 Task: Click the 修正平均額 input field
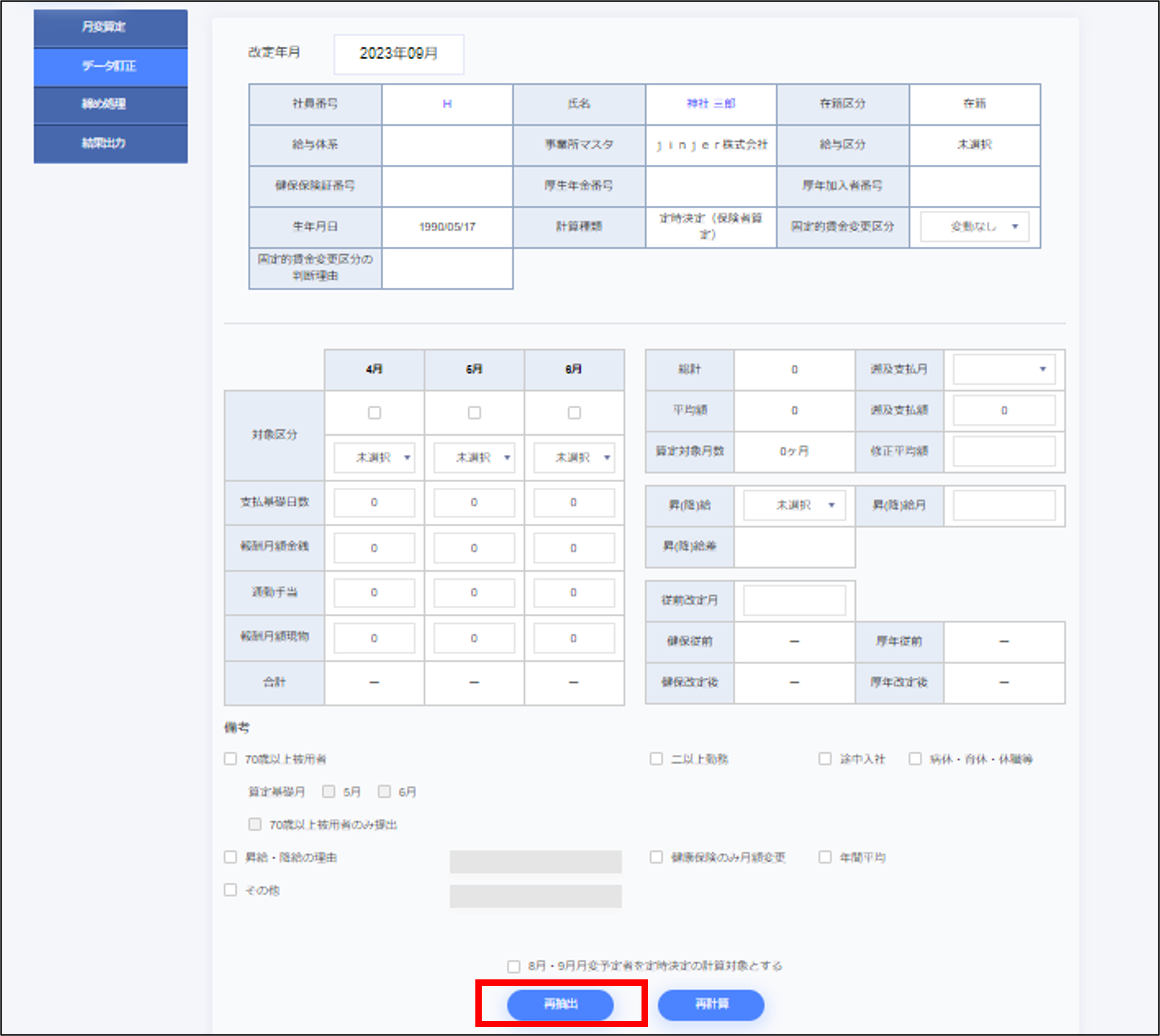click(x=1003, y=451)
